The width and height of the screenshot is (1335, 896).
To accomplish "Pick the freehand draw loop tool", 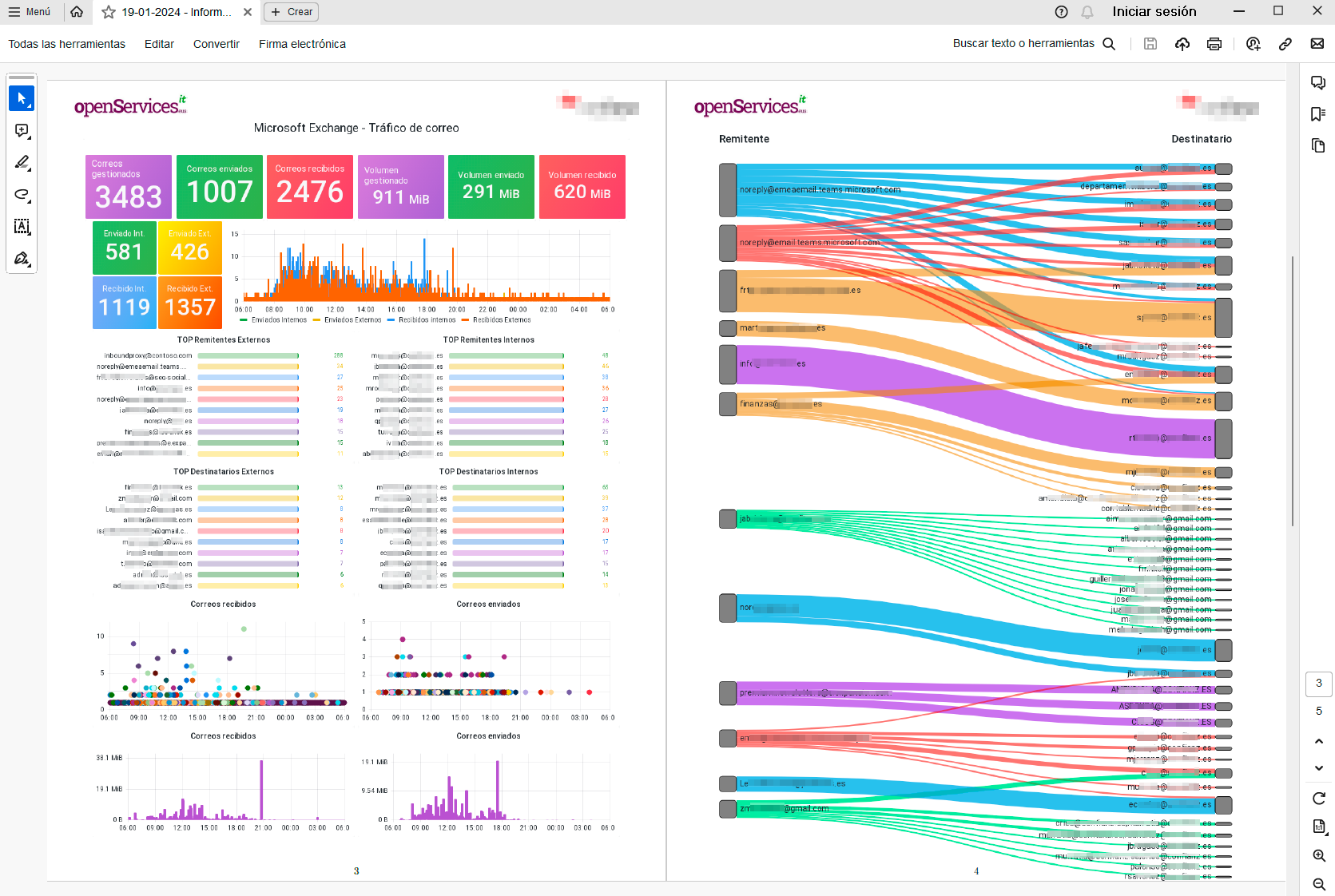I will point(22,195).
